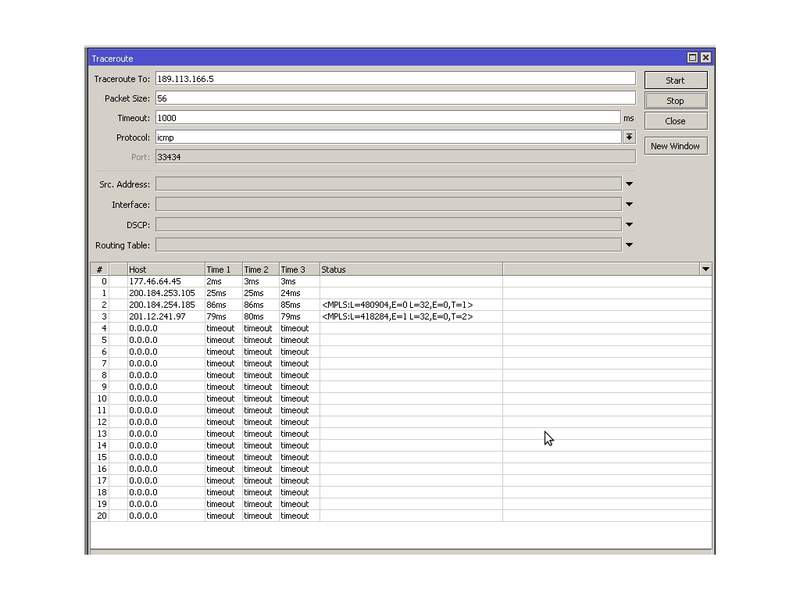Open a New Window

point(676,146)
